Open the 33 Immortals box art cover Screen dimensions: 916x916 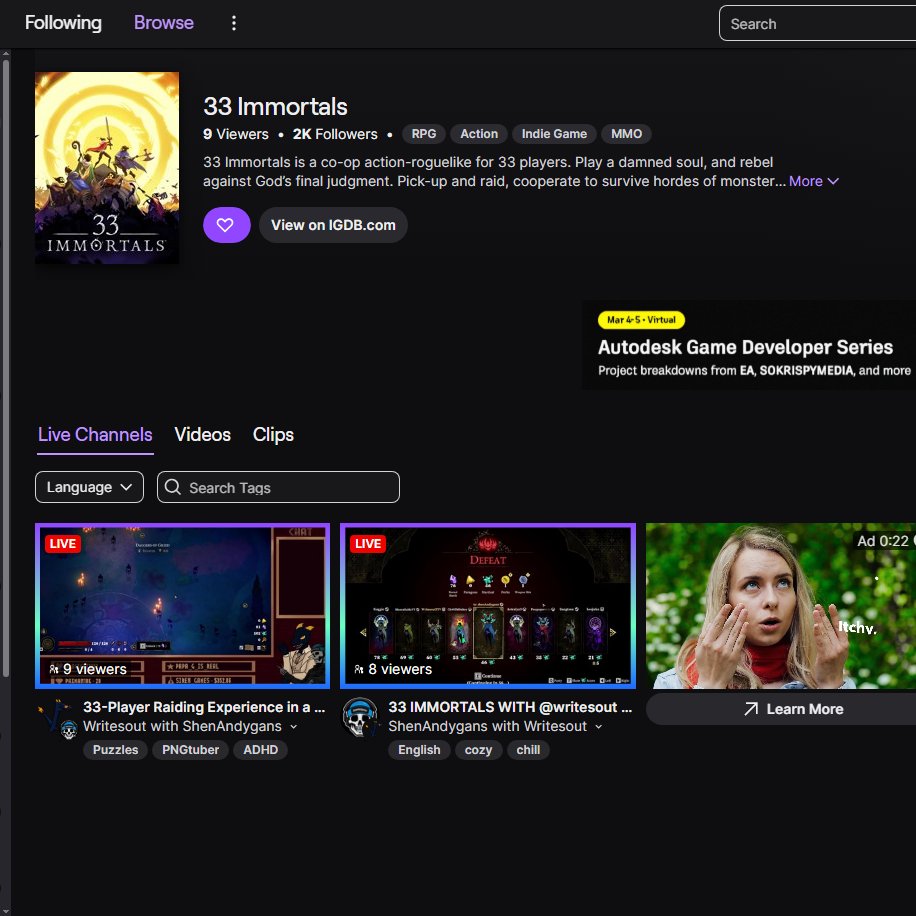[107, 168]
